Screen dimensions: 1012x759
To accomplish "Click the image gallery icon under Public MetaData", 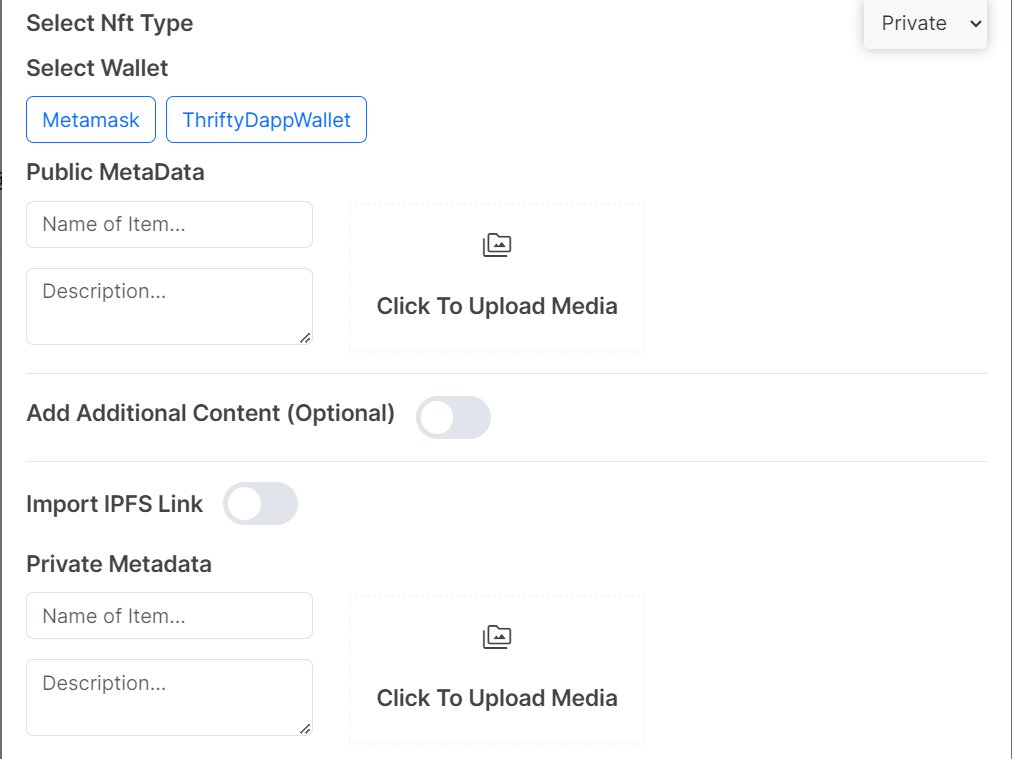I will coord(497,245).
